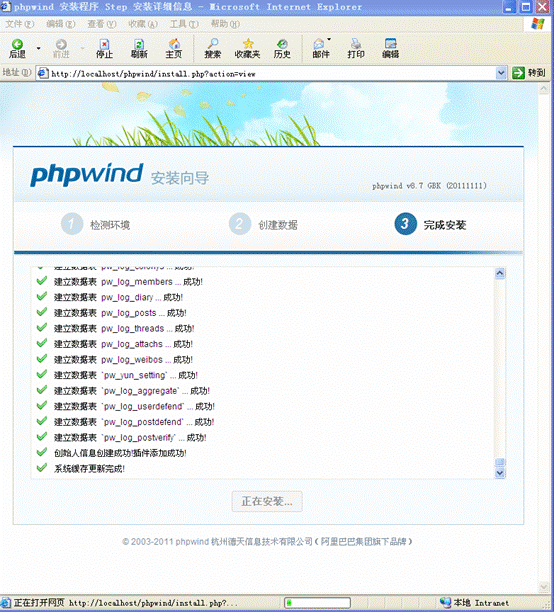Click the 本地 Intranet zone icon
554x612 pixels.
(x=445, y=602)
